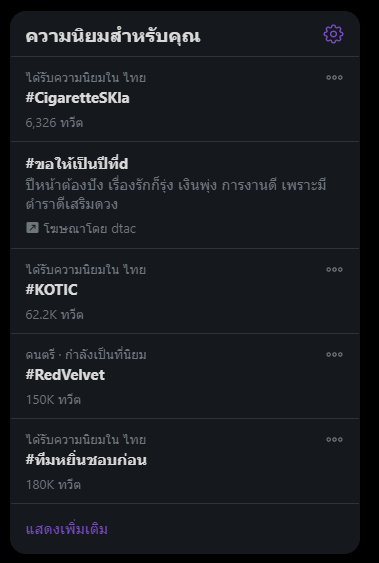Click the promoted arrow icon beside dtac

[x=32, y=228]
